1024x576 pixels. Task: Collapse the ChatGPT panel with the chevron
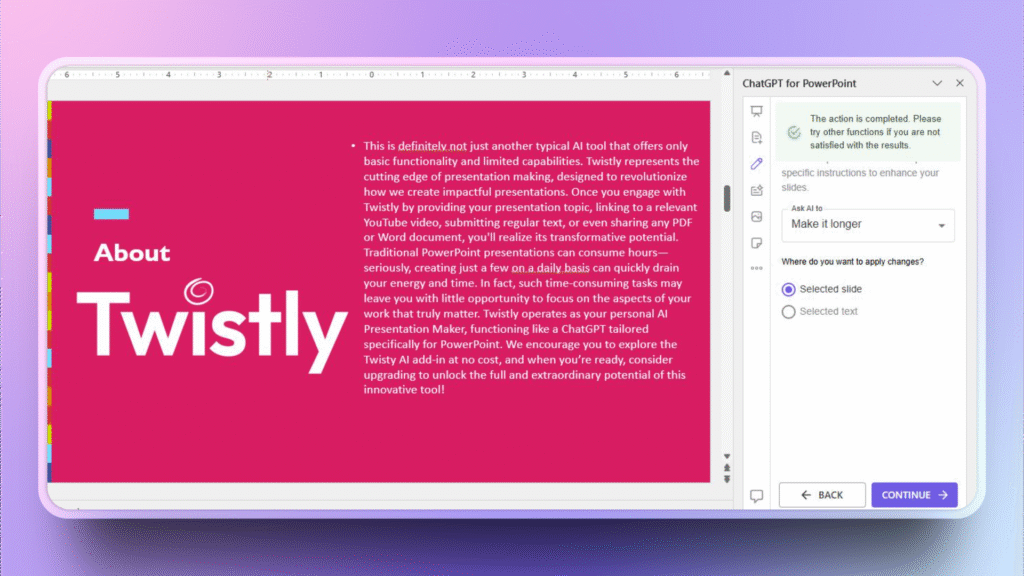[x=937, y=83]
